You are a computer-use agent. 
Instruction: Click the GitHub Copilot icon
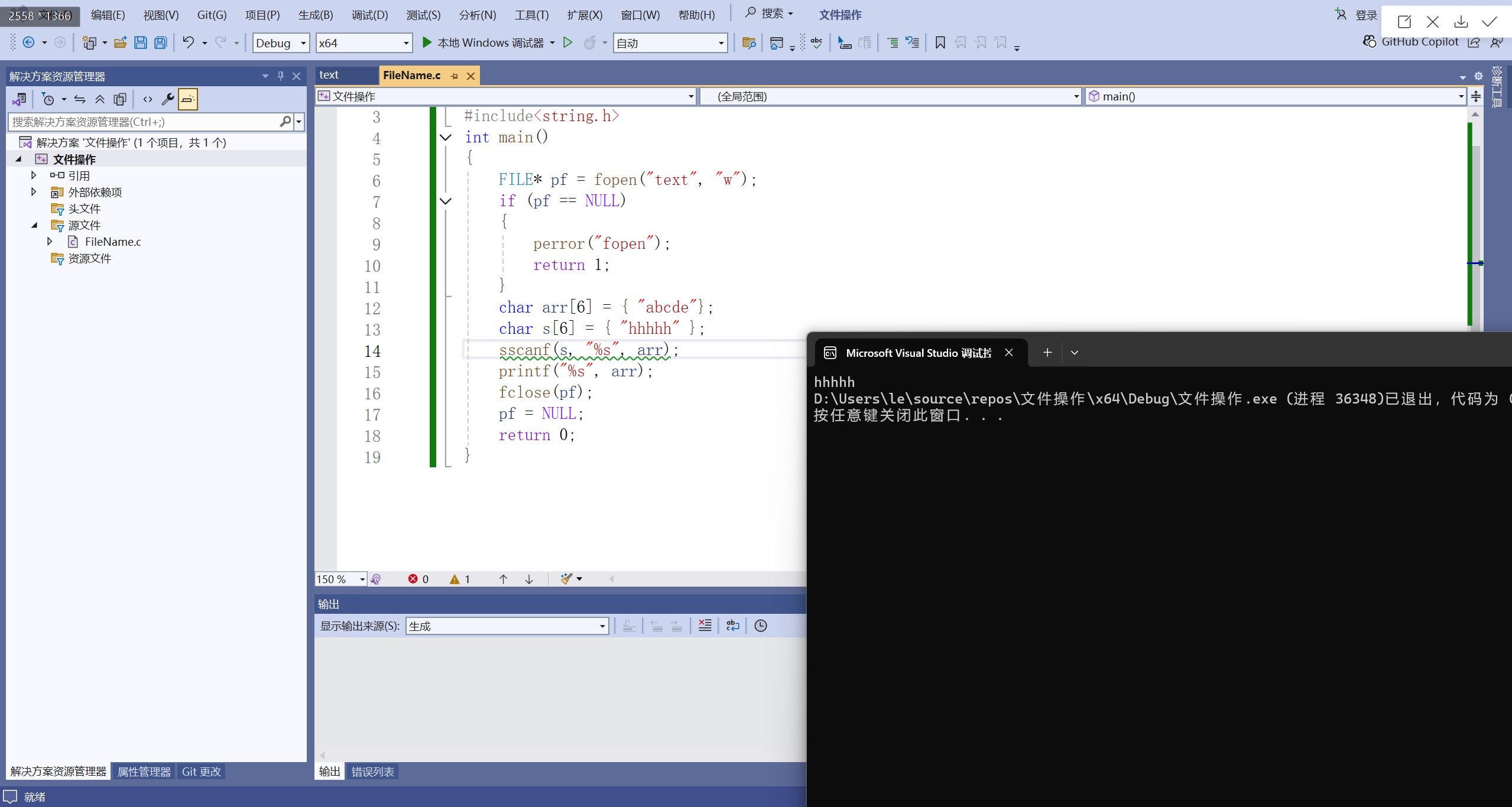1370,41
